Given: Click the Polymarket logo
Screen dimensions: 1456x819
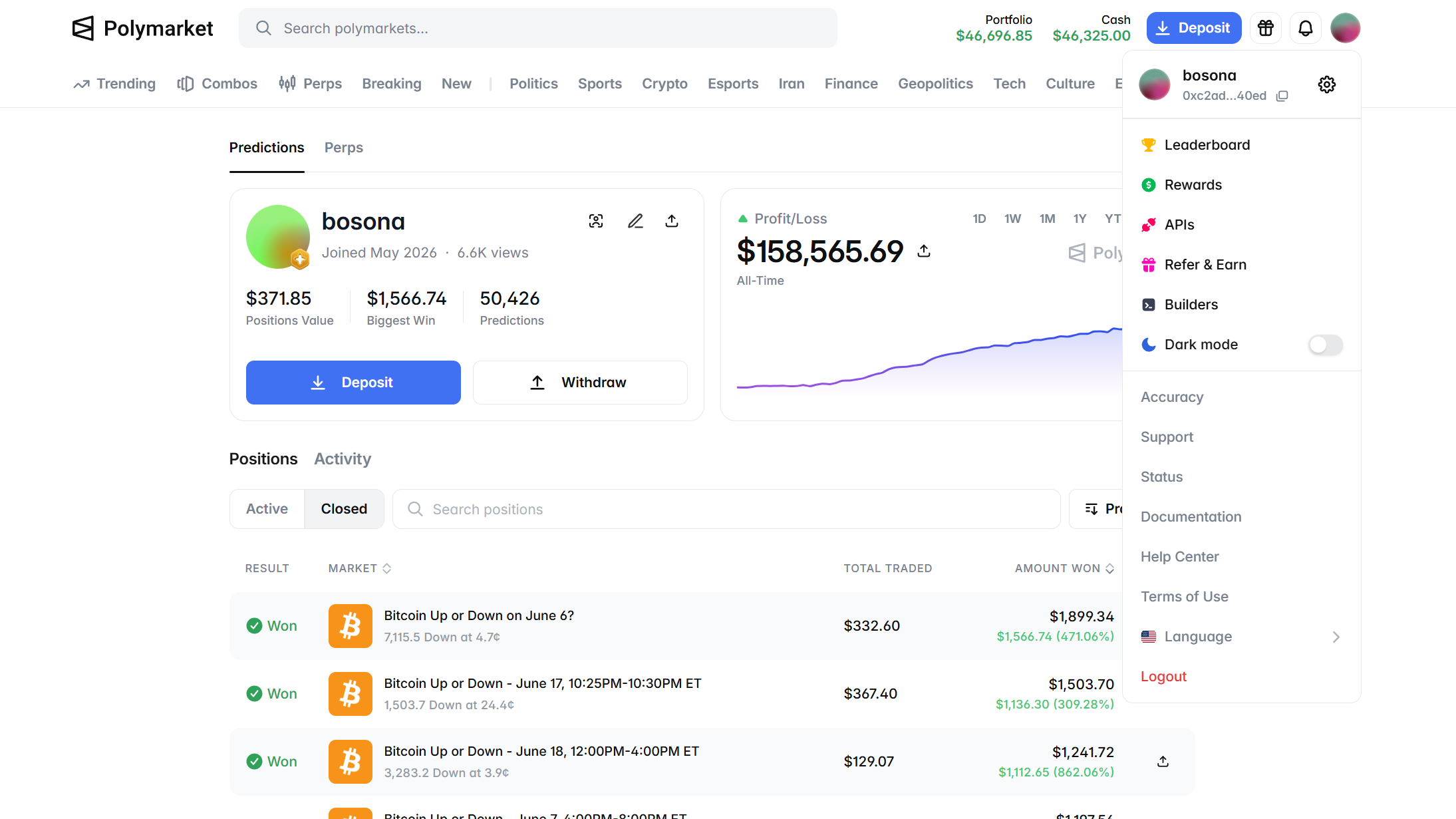Looking at the screenshot, I should pyautogui.click(x=142, y=28).
